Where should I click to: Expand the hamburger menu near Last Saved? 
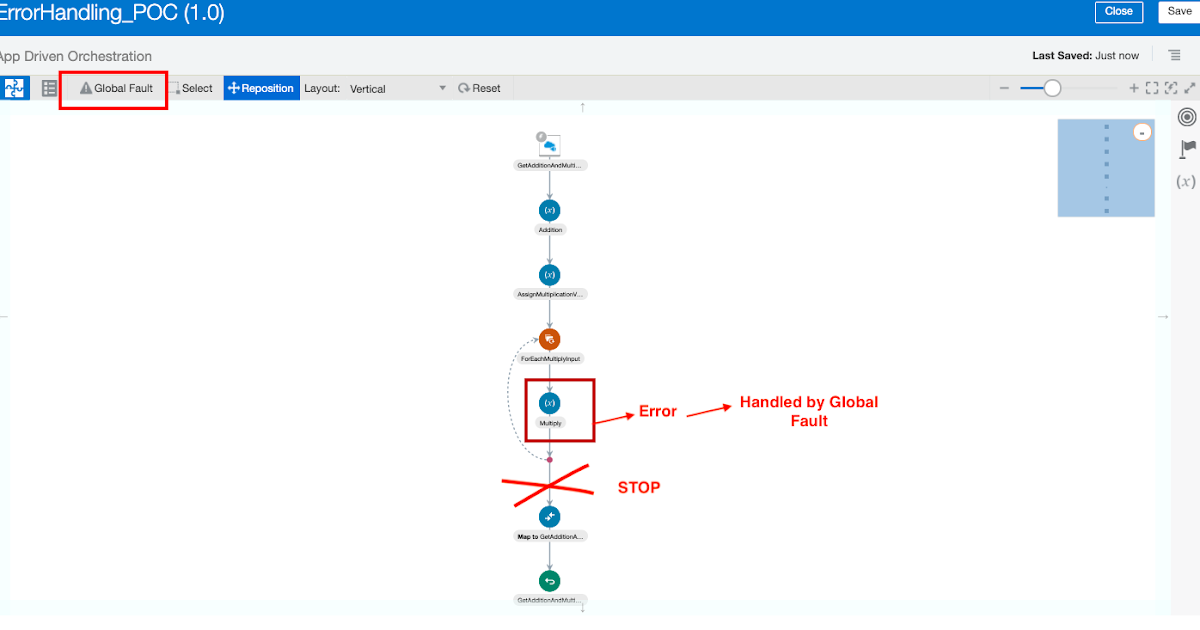[x=1175, y=55]
